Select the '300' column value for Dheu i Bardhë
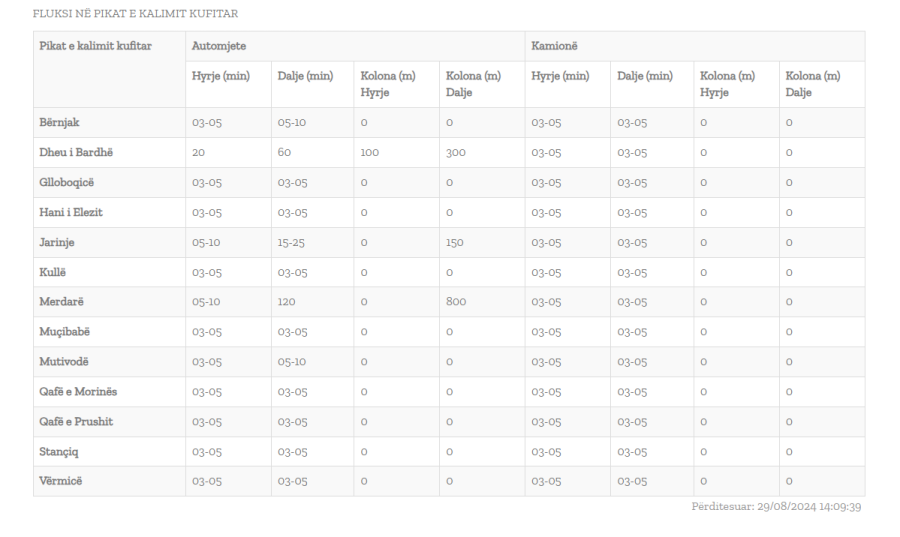Viewport: 900px width, 537px height. pos(456,153)
